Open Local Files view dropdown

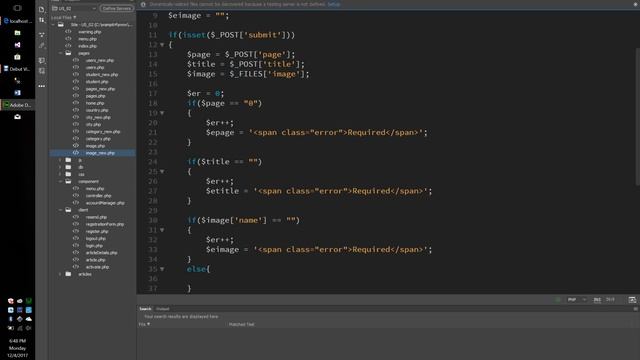64,18
